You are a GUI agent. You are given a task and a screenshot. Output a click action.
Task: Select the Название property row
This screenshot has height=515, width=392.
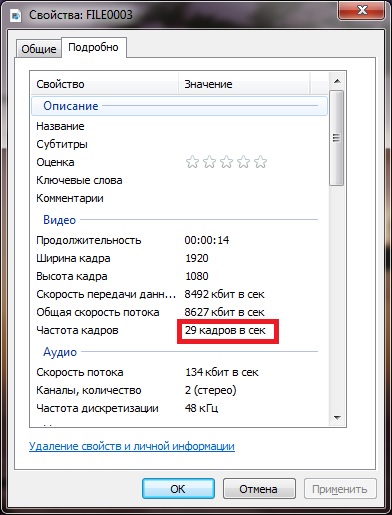[x=179, y=126]
